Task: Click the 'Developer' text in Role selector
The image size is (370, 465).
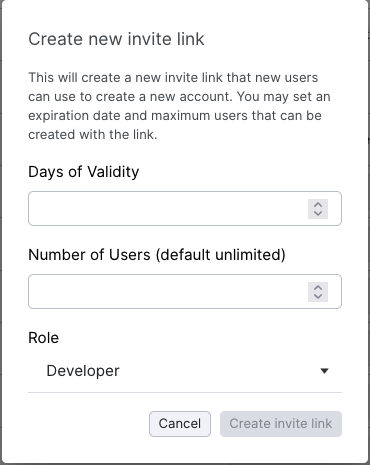Action: click(83, 371)
